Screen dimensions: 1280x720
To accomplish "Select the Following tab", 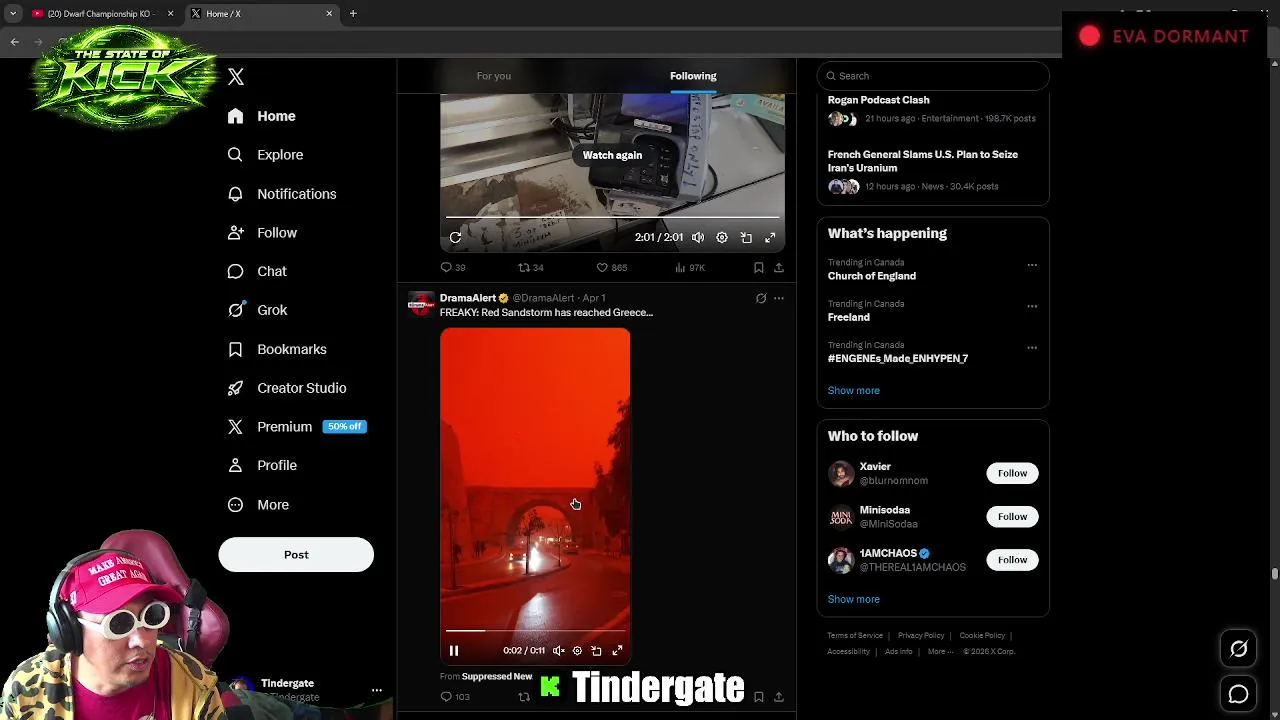I will 693,76.
